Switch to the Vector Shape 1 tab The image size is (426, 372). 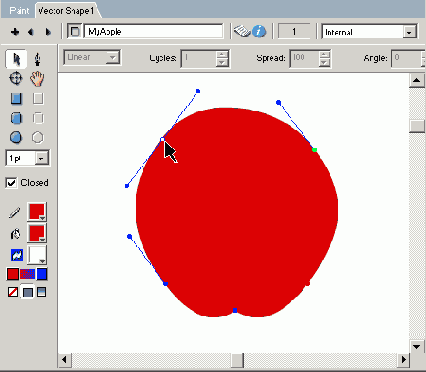coord(66,11)
